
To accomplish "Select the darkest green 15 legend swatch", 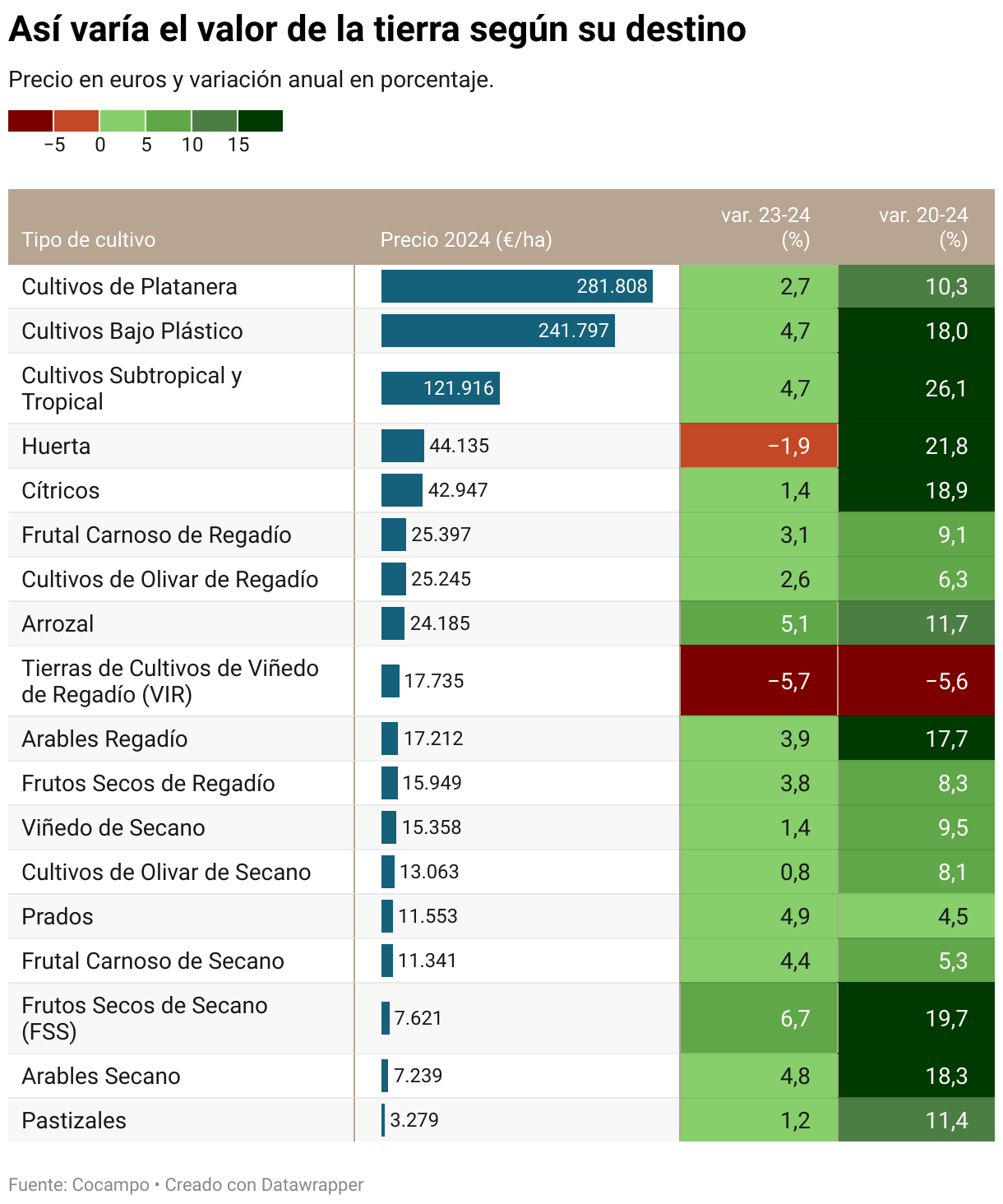I will 260,122.
